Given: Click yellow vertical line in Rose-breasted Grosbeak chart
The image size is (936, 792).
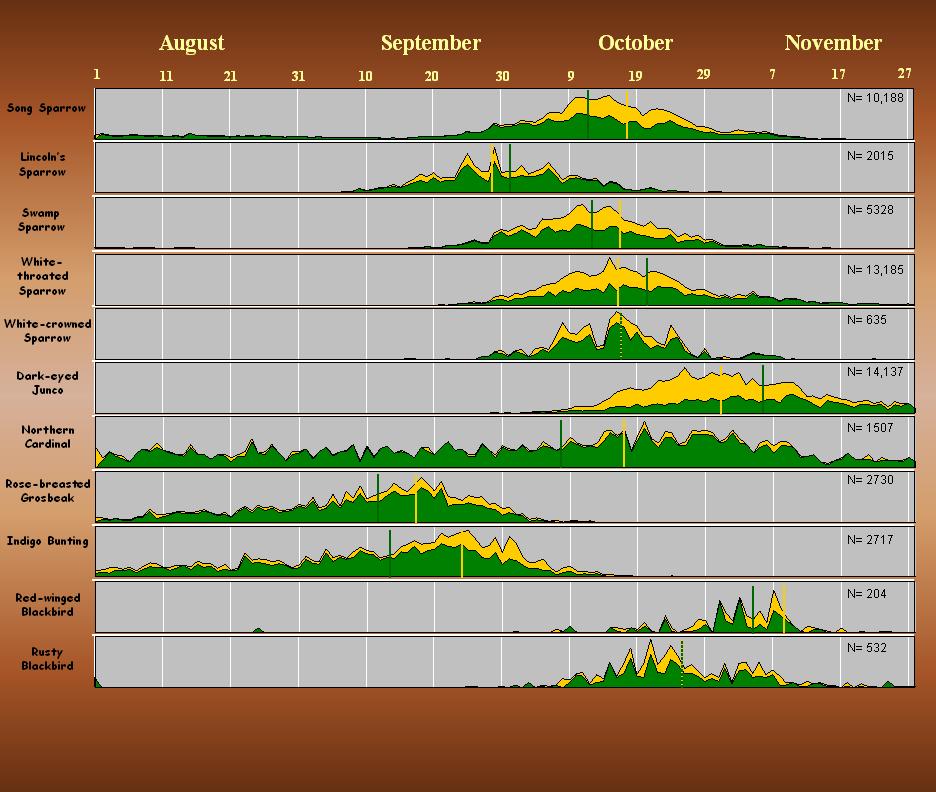Looking at the screenshot, I should [x=416, y=500].
